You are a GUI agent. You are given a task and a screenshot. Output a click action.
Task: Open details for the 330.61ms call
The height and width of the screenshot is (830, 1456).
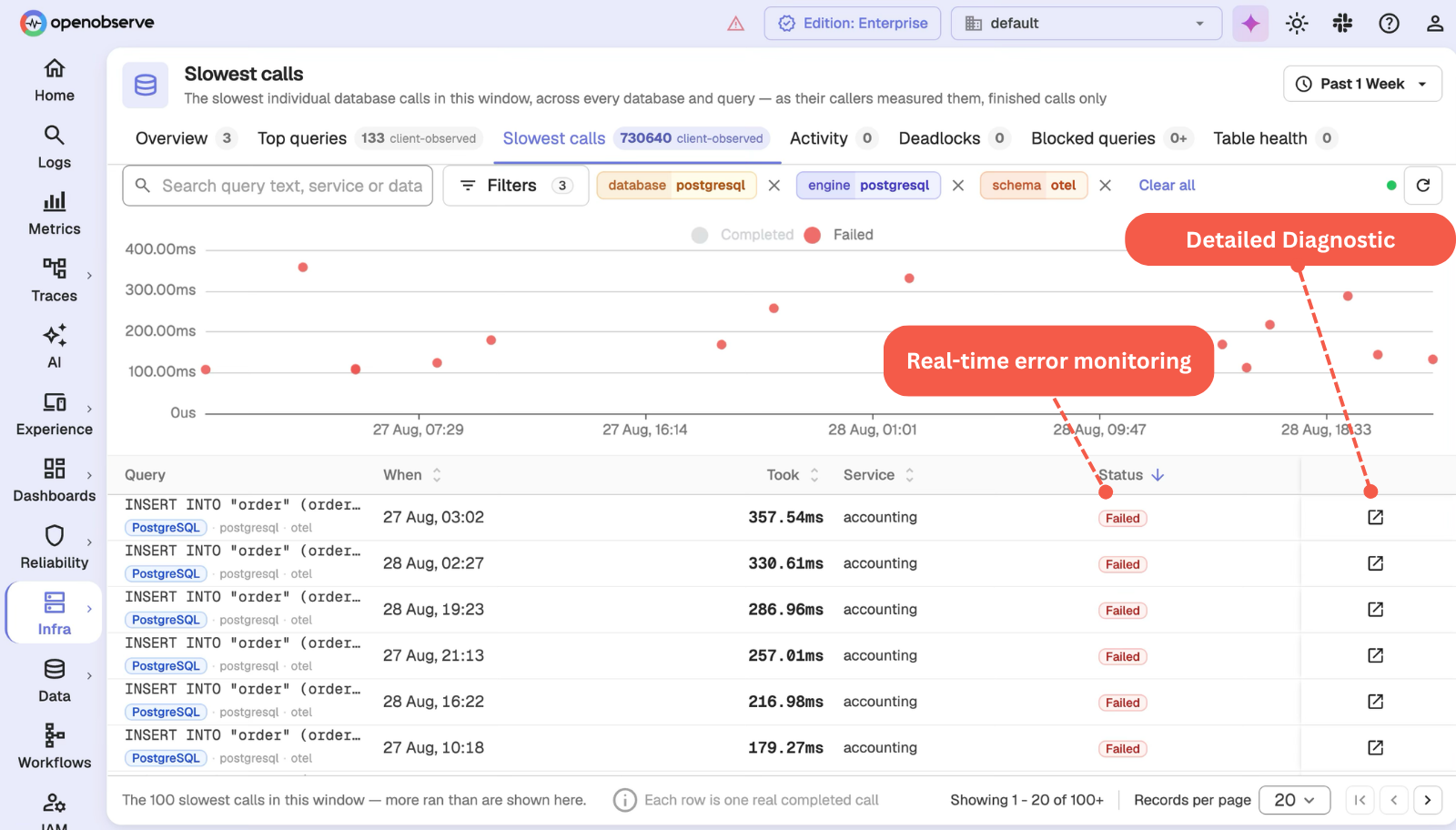pyautogui.click(x=1375, y=563)
